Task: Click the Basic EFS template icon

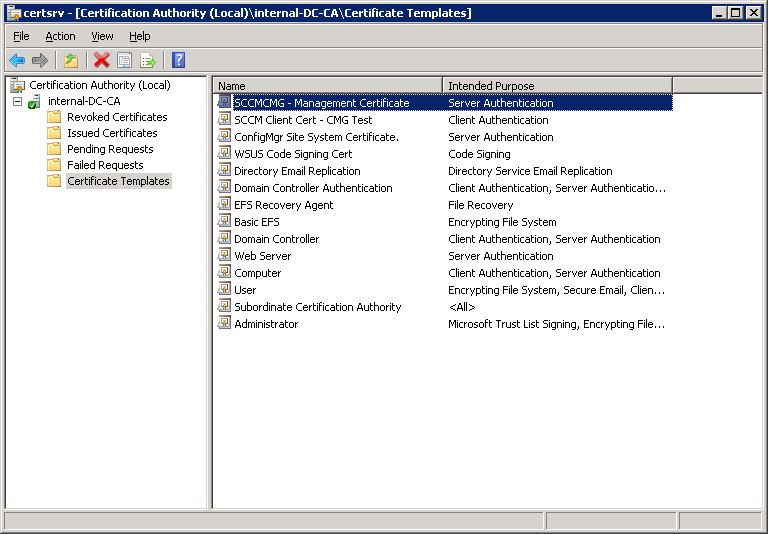Action: [224, 221]
